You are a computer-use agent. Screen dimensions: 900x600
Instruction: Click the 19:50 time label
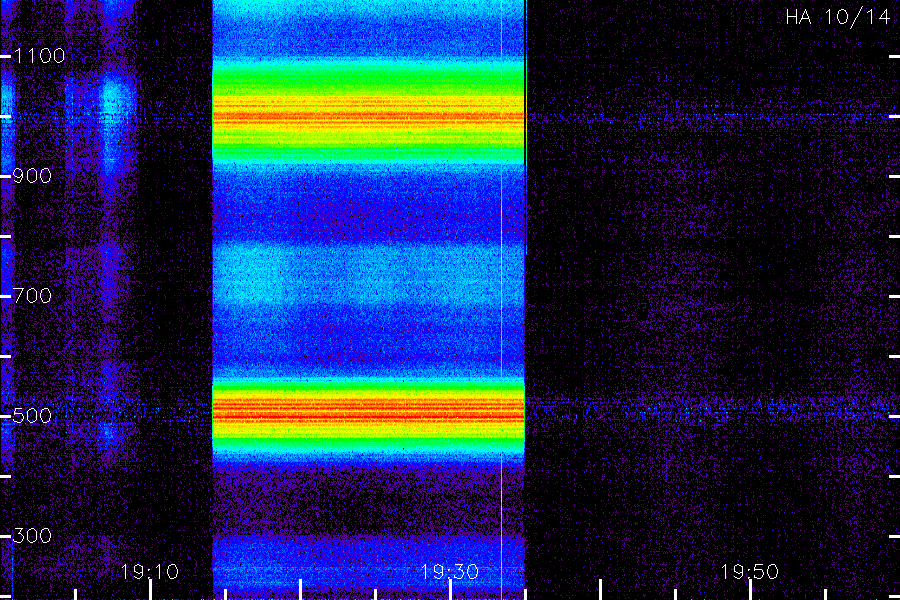click(x=750, y=572)
